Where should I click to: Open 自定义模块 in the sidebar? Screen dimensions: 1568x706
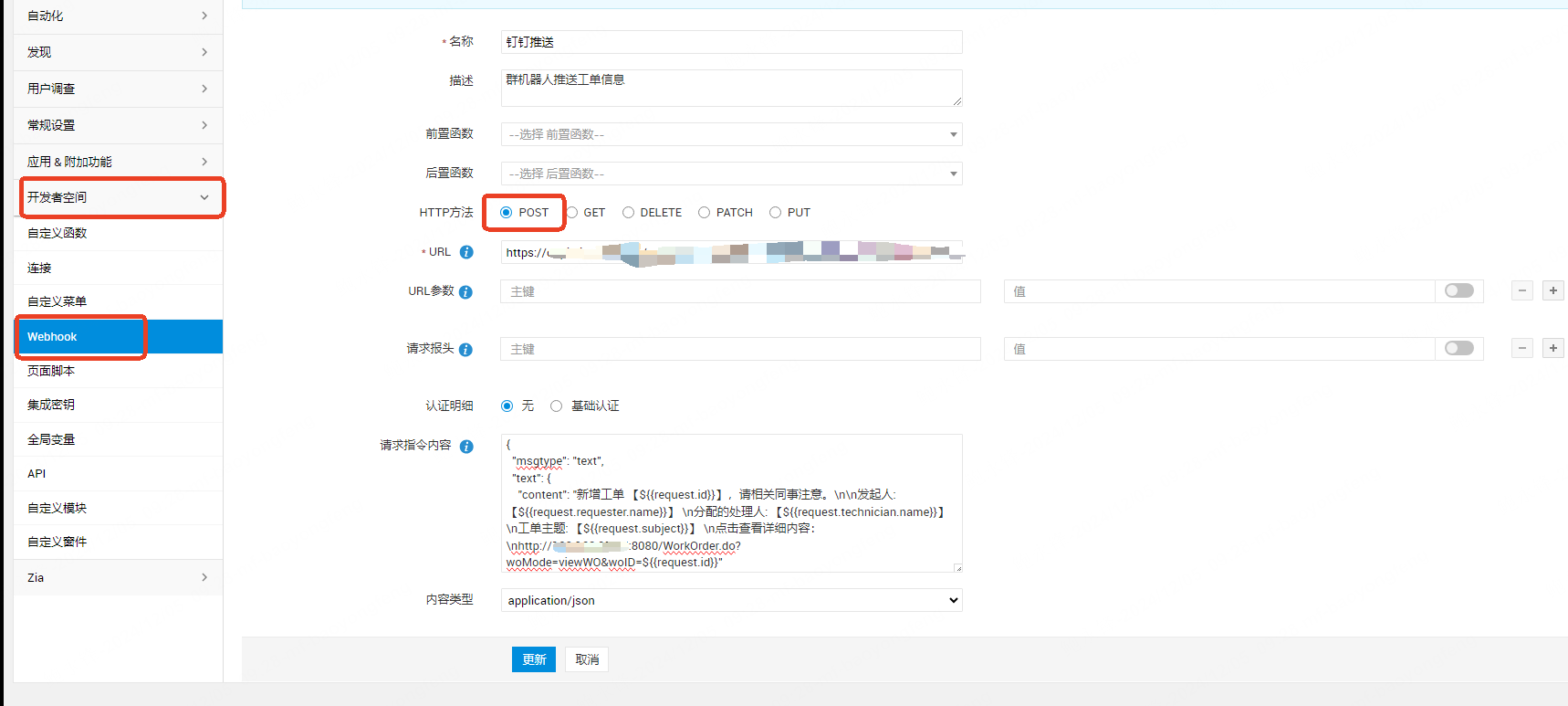[118, 509]
